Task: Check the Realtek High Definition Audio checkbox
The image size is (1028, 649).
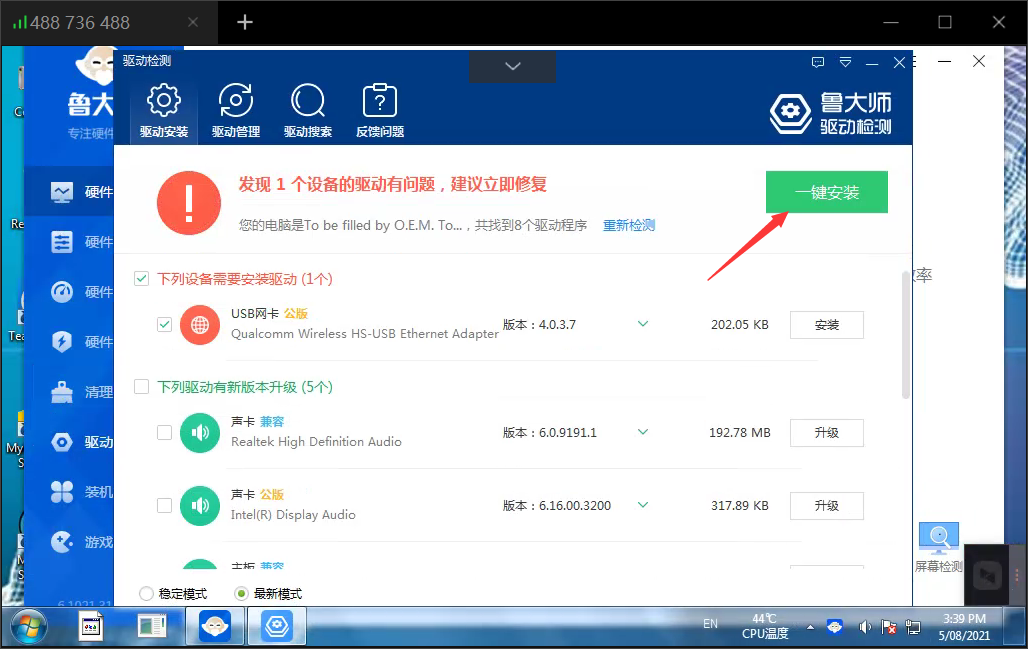Action: pyautogui.click(x=165, y=433)
